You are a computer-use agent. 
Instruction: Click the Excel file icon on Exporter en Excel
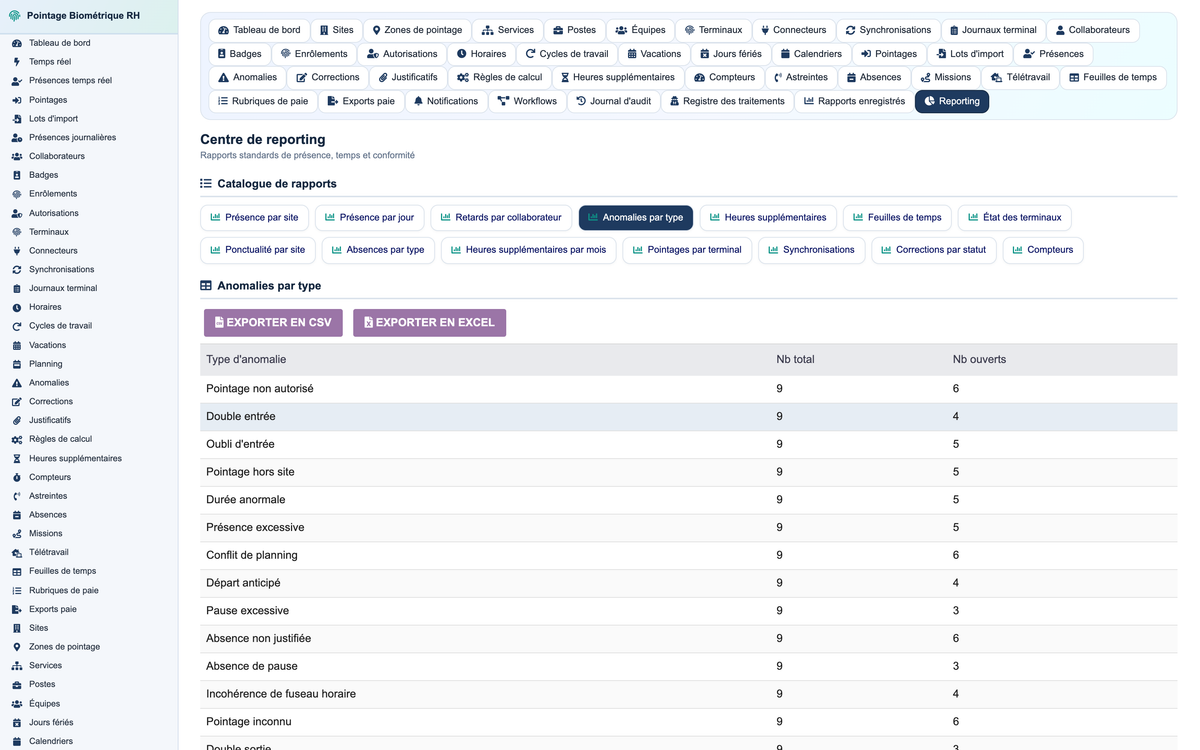[x=368, y=323]
